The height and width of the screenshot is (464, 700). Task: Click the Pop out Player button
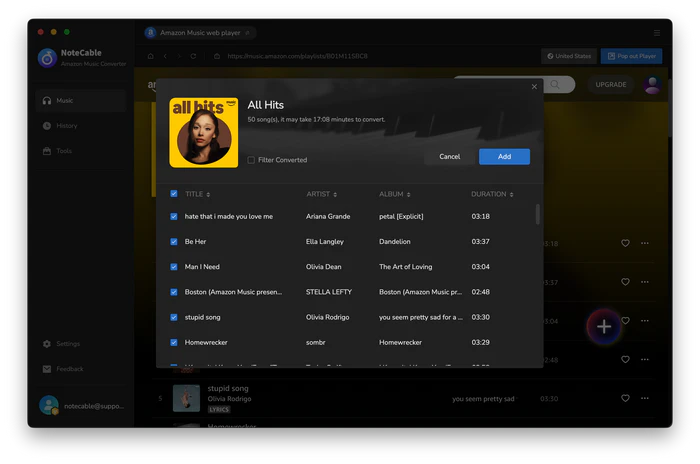coord(631,56)
